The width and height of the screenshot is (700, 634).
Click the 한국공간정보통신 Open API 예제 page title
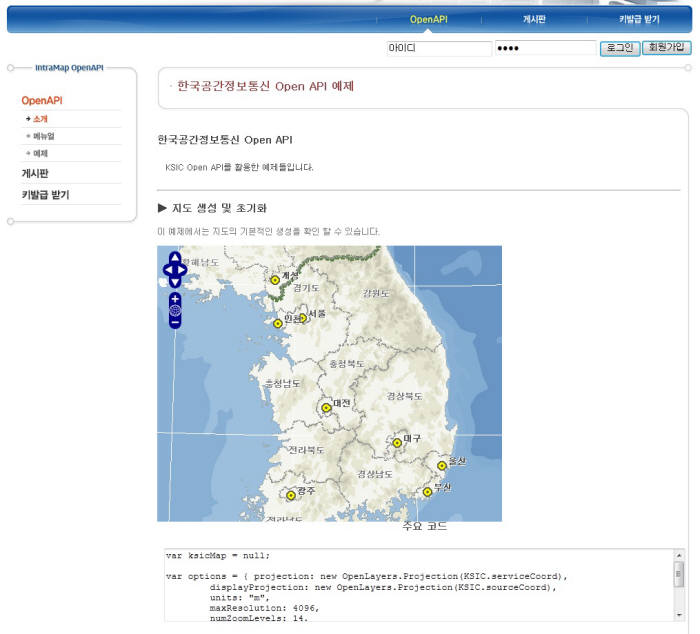(x=266, y=86)
